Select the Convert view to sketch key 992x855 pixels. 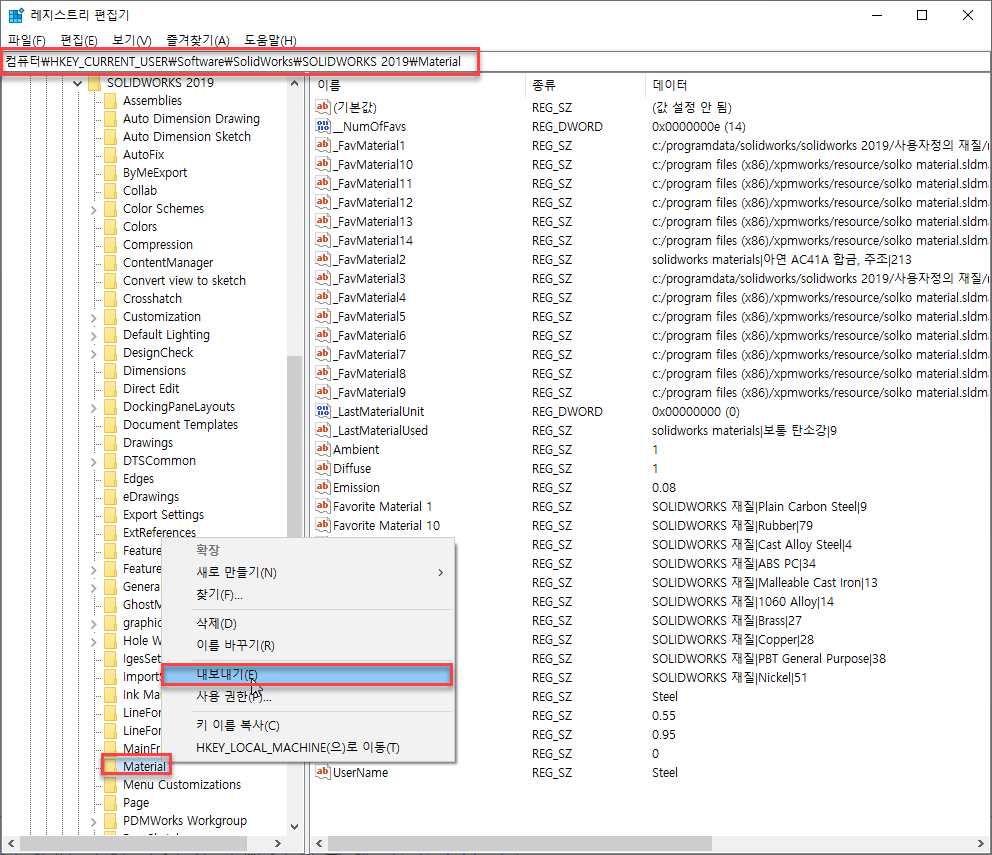(x=184, y=280)
